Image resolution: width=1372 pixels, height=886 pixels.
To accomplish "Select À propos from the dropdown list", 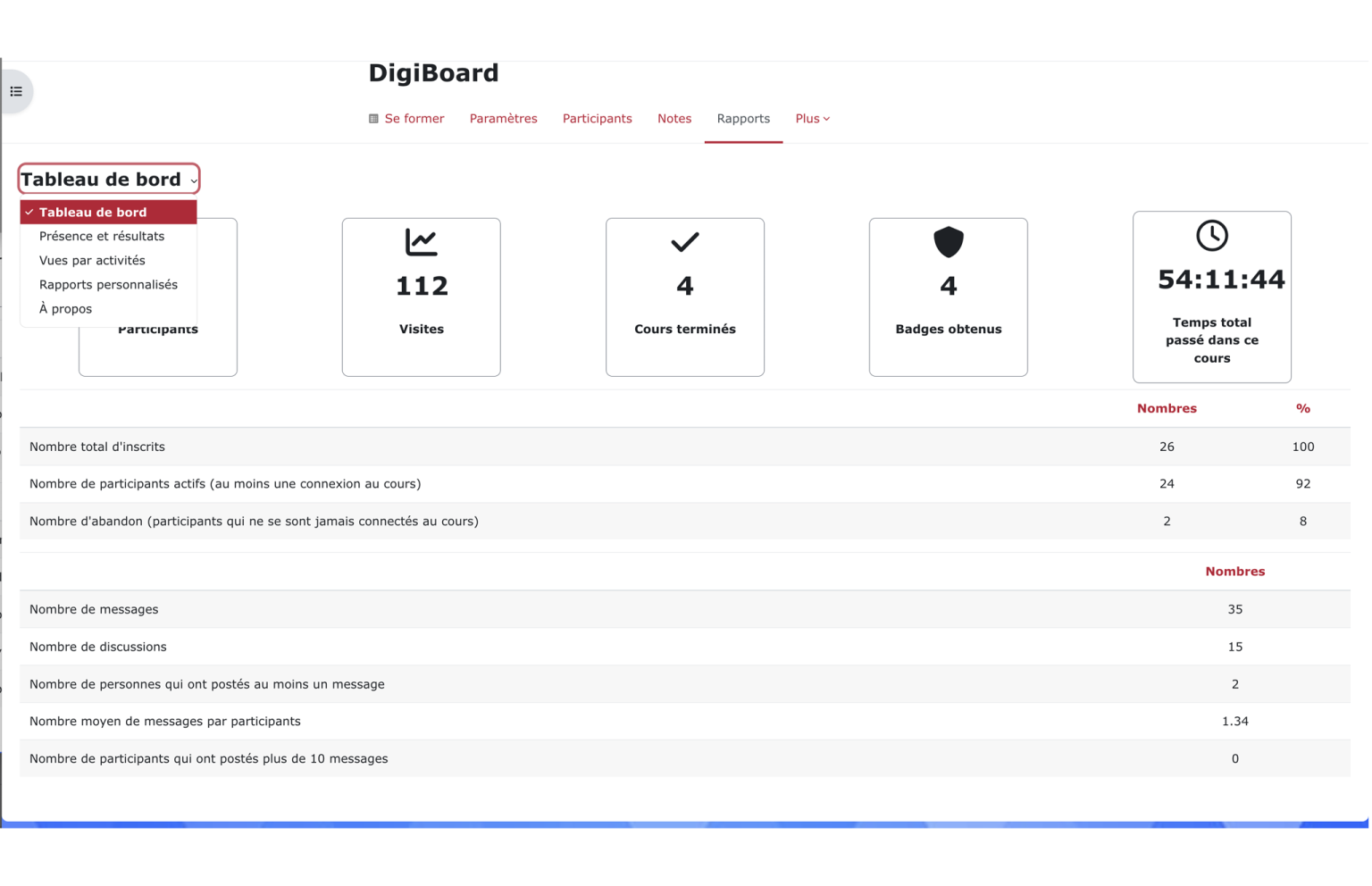I will pos(64,308).
